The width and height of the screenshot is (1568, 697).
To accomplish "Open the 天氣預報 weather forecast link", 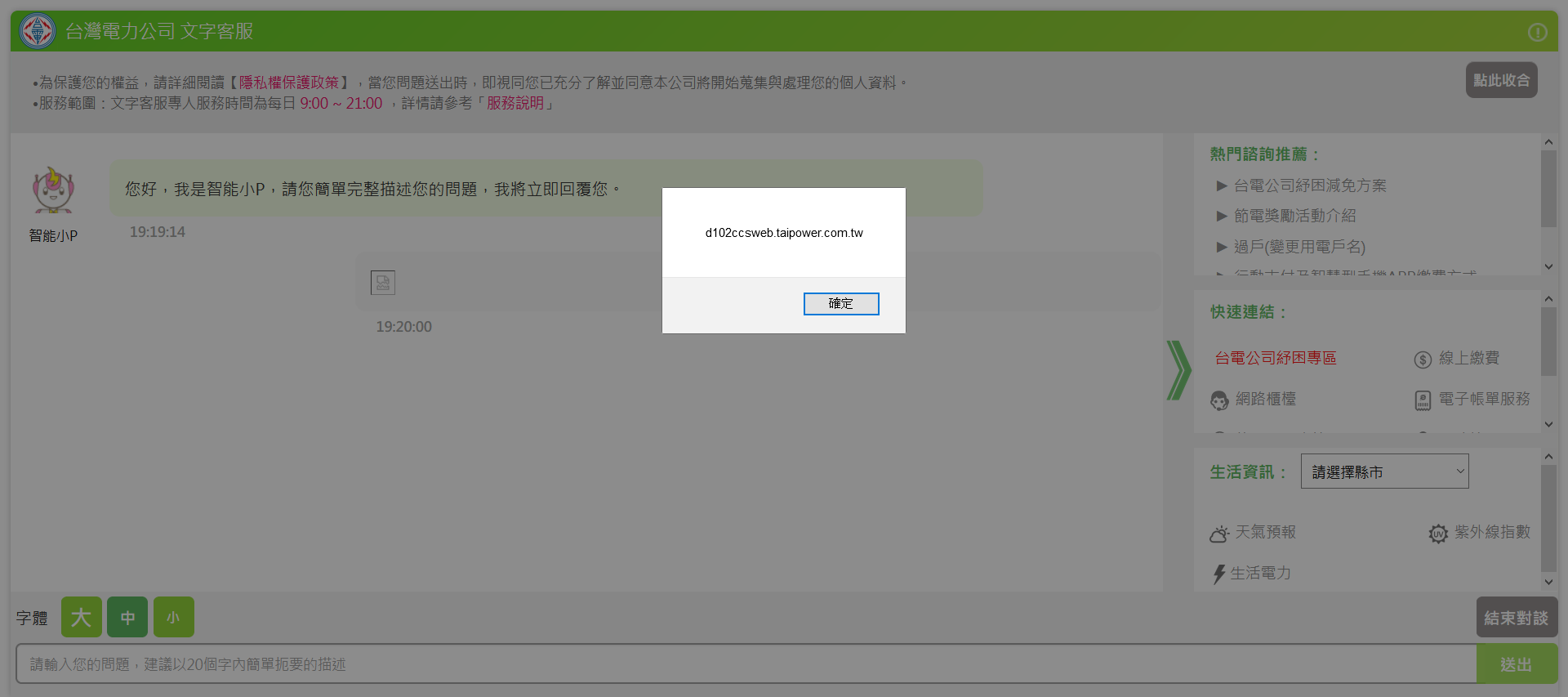I will (x=1265, y=532).
